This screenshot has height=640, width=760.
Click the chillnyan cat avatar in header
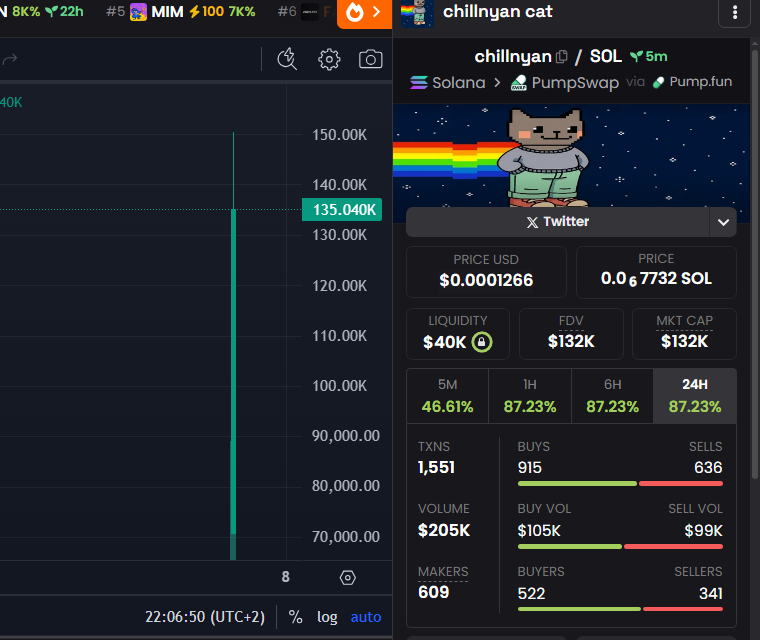[x=417, y=13]
